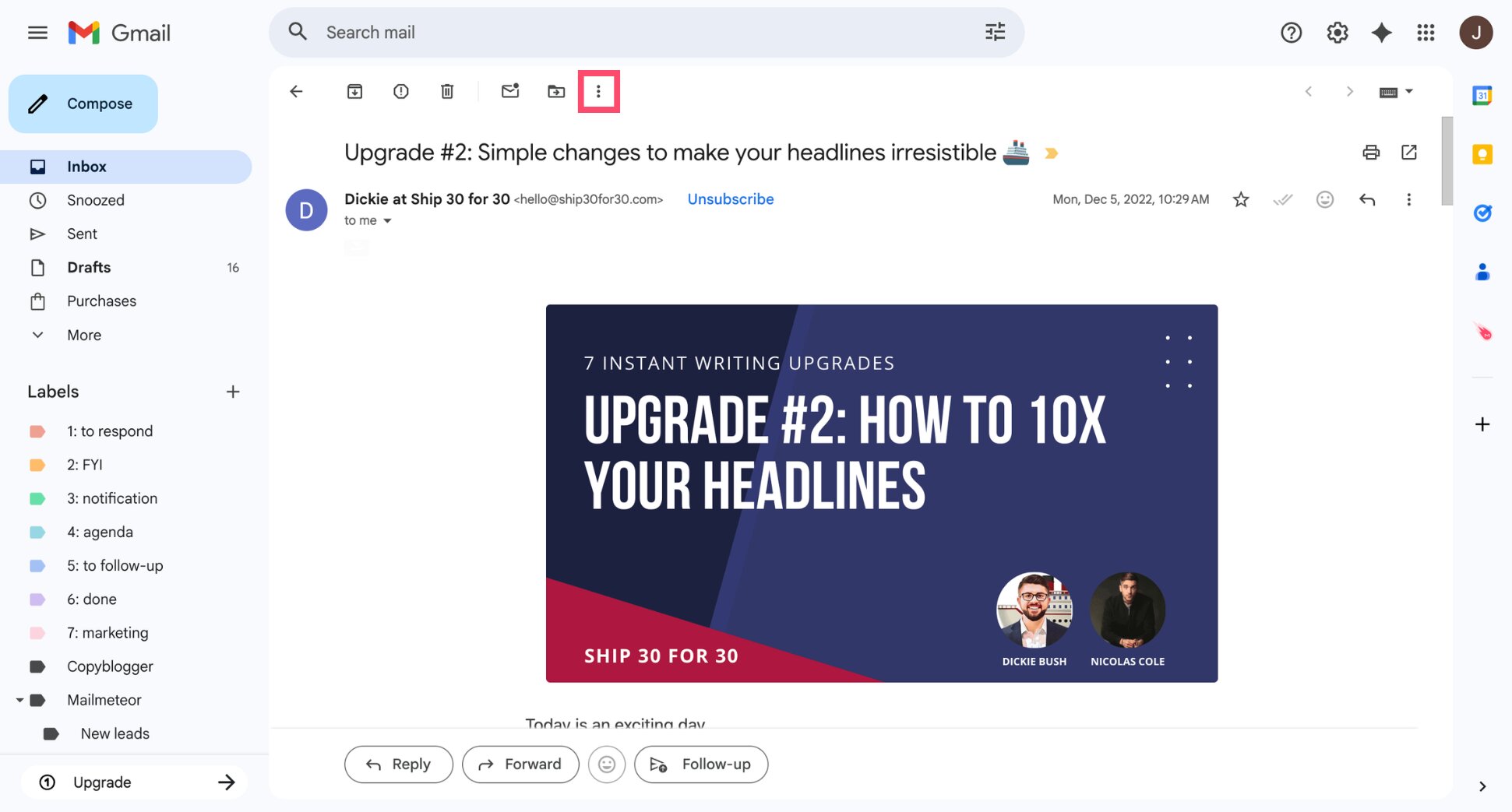Mark the email as unread
Image resolution: width=1512 pixels, height=812 pixels.
pyautogui.click(x=510, y=91)
